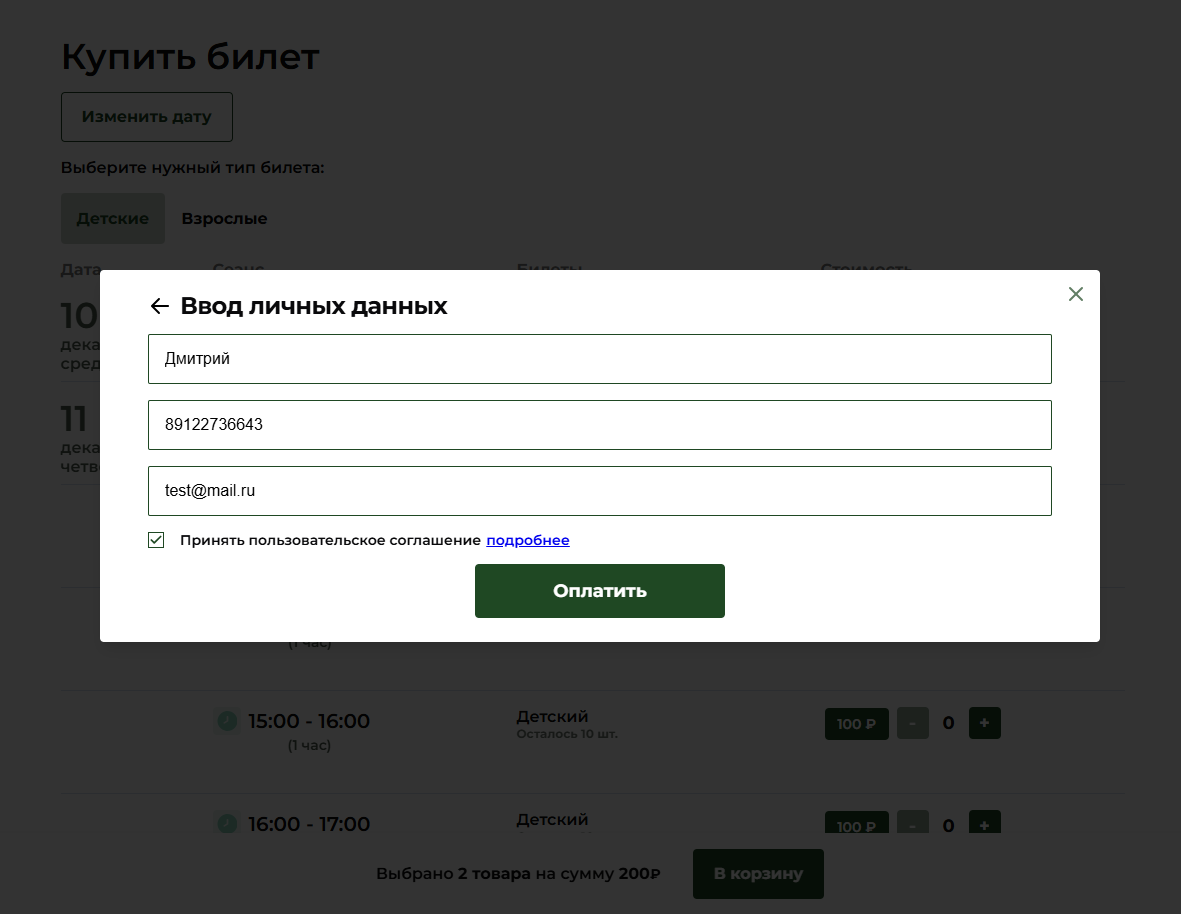Click the clock icon next to 15:00 - 16:00
Screen dimensions: 1181x914
click(227, 720)
